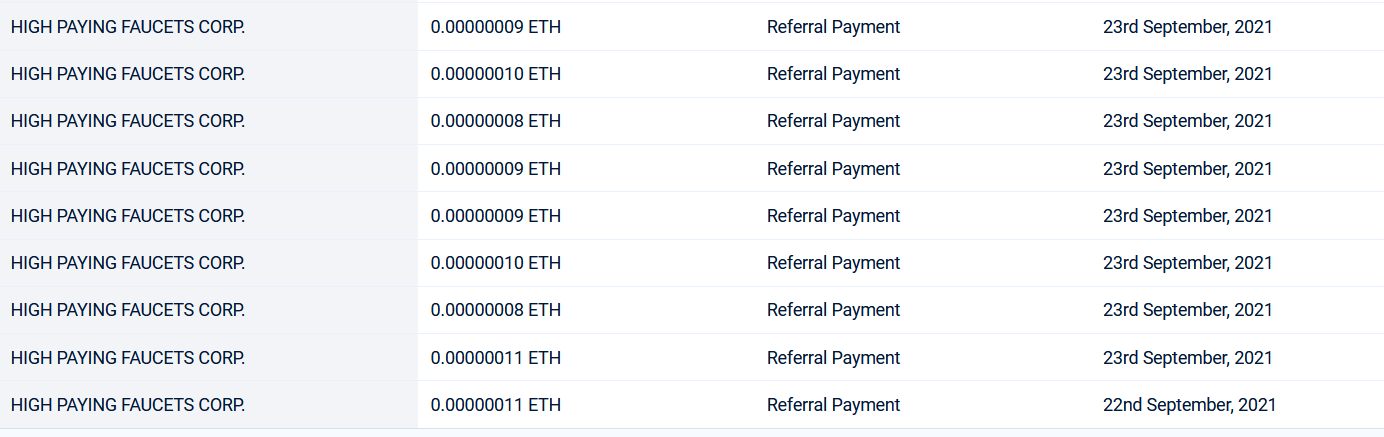
Task: Click the second row's 0.00000010 ETH amount
Action: click(x=496, y=74)
